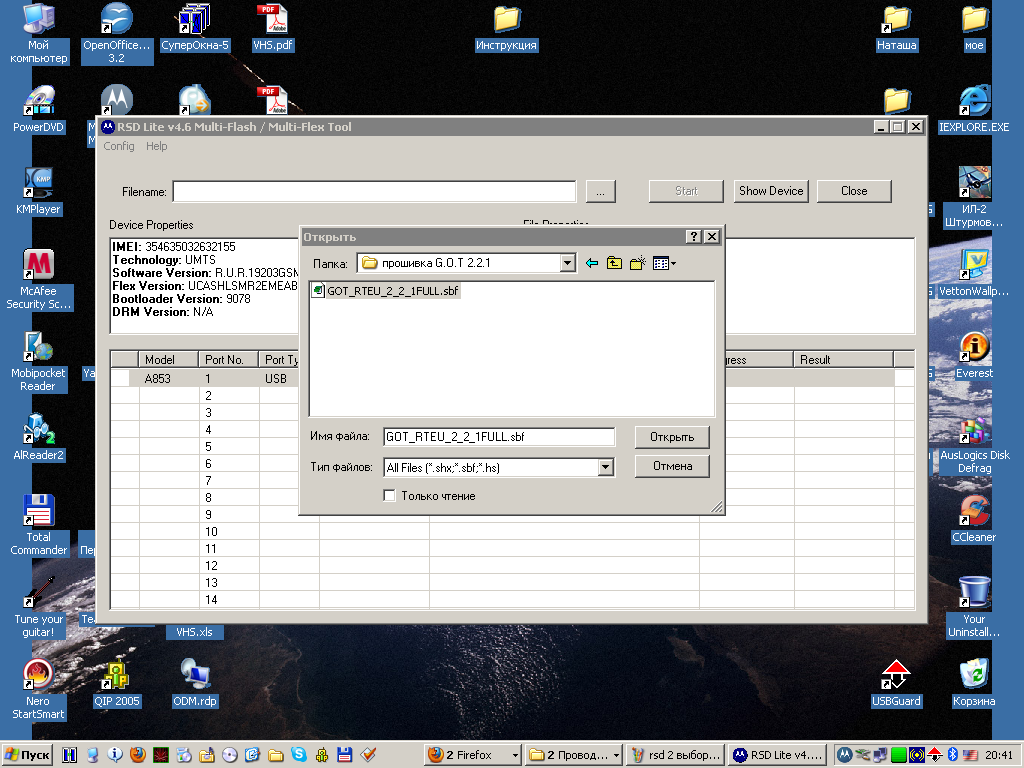The image size is (1024, 768).
Task: Click the Открыть button to open file
Action: pyautogui.click(x=672, y=437)
